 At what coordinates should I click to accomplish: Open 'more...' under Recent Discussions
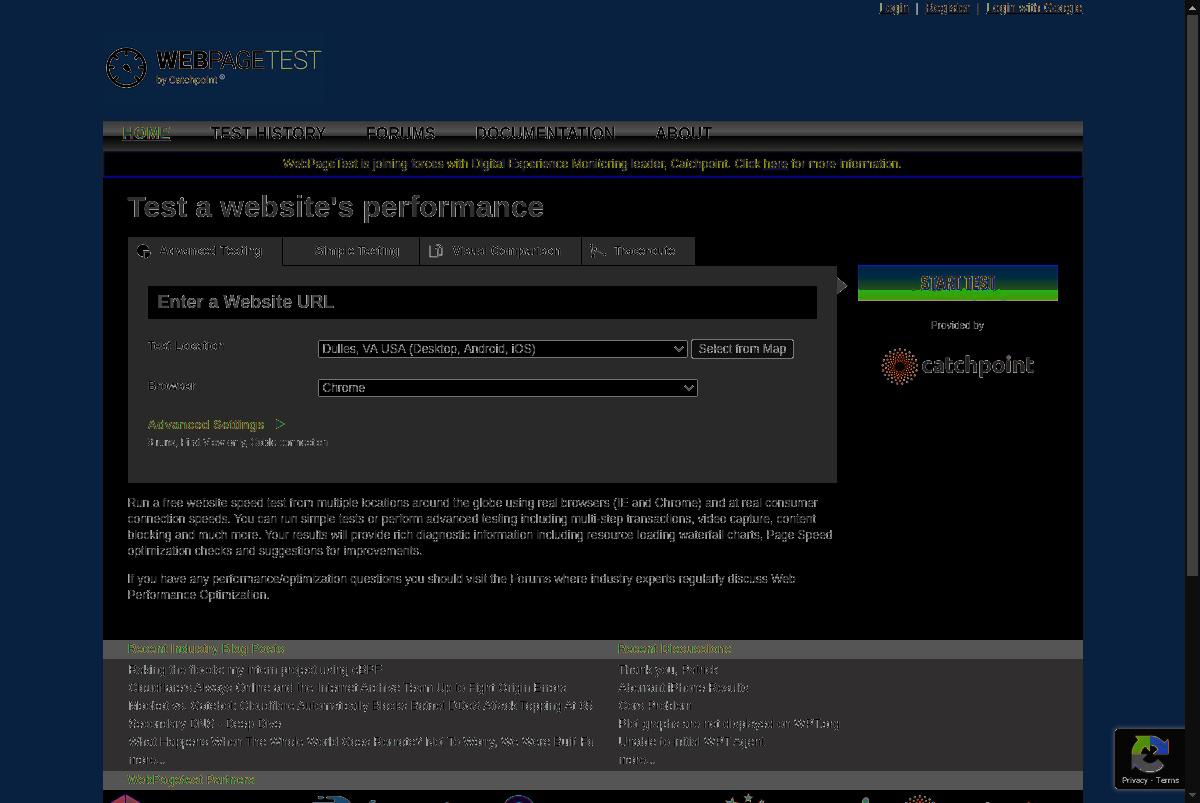coord(636,760)
